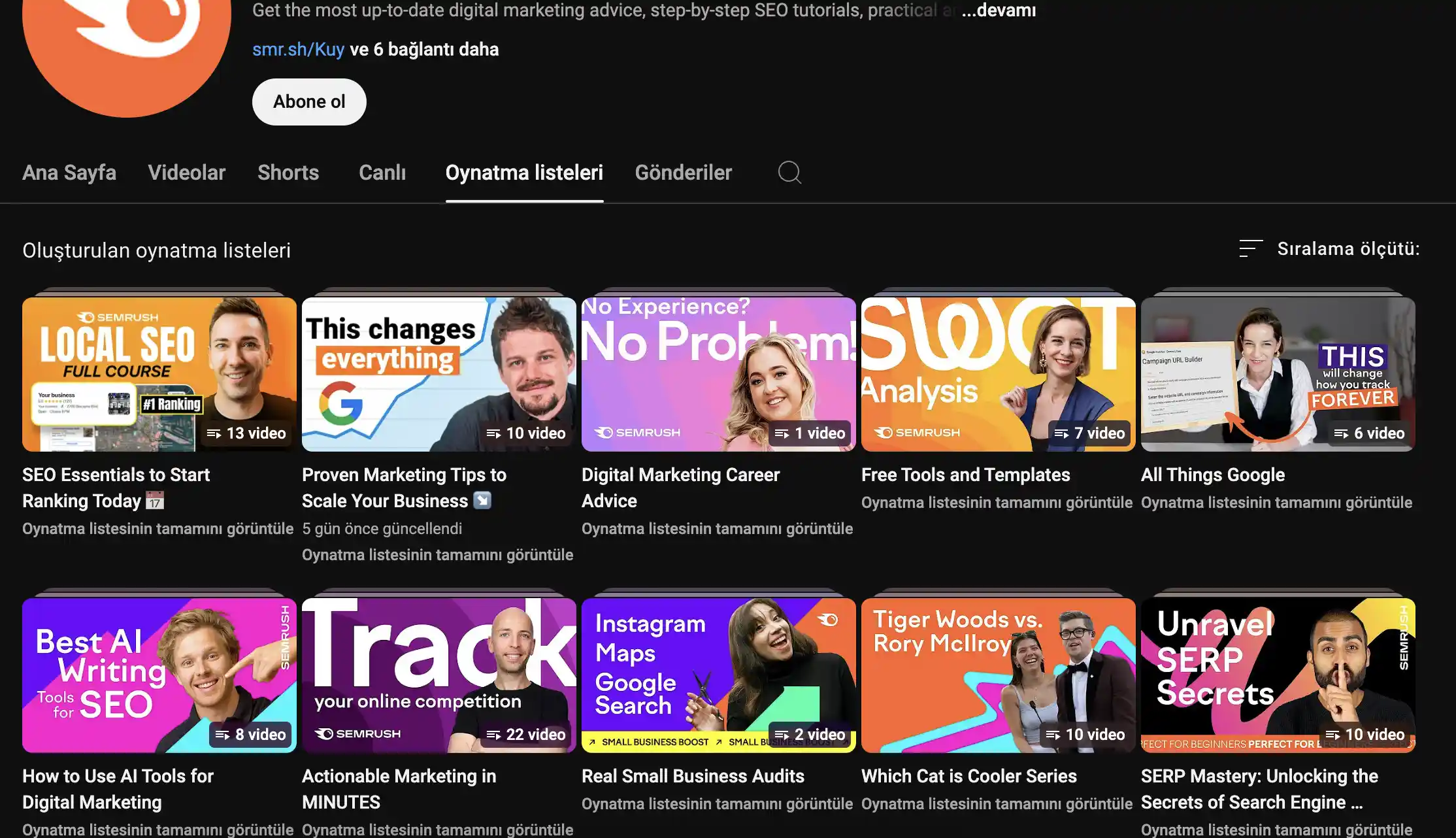Switch to the Ana Sayfa tab
This screenshot has height=838, width=1456.
click(69, 173)
